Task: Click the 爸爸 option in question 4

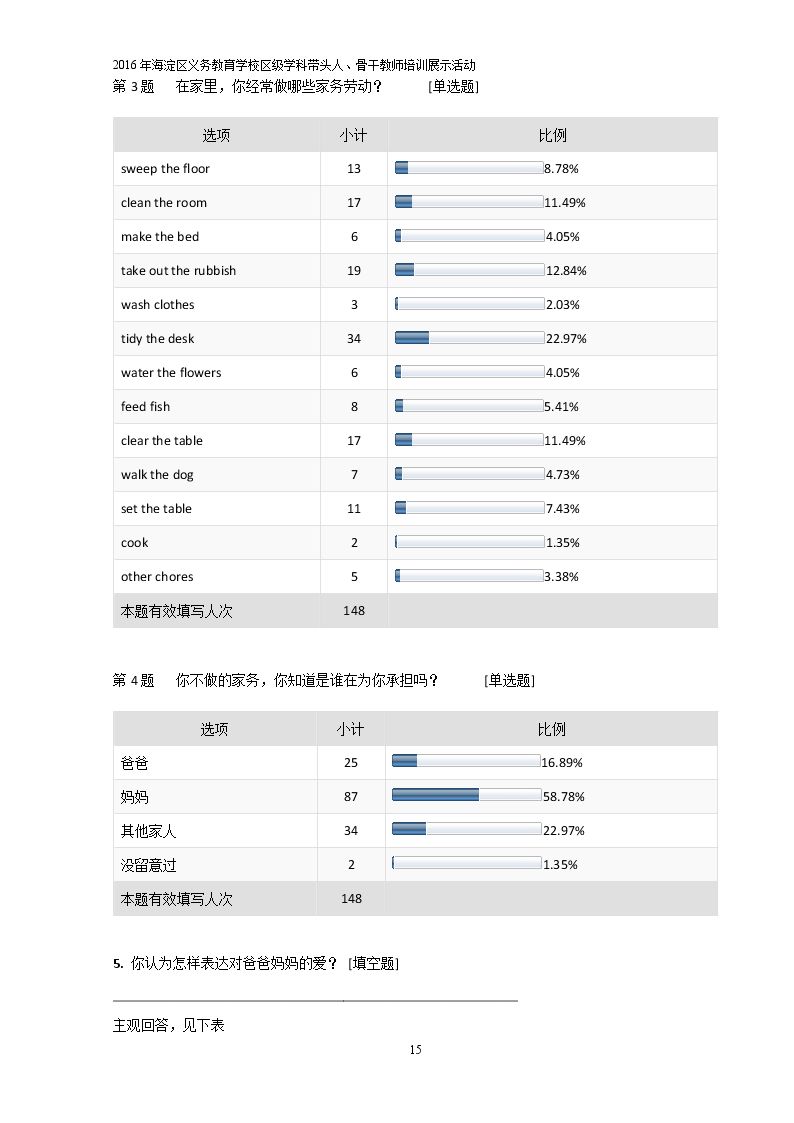Action: (x=135, y=763)
